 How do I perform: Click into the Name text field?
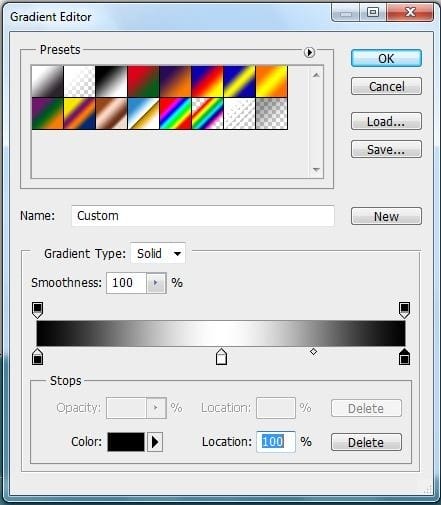coord(203,216)
